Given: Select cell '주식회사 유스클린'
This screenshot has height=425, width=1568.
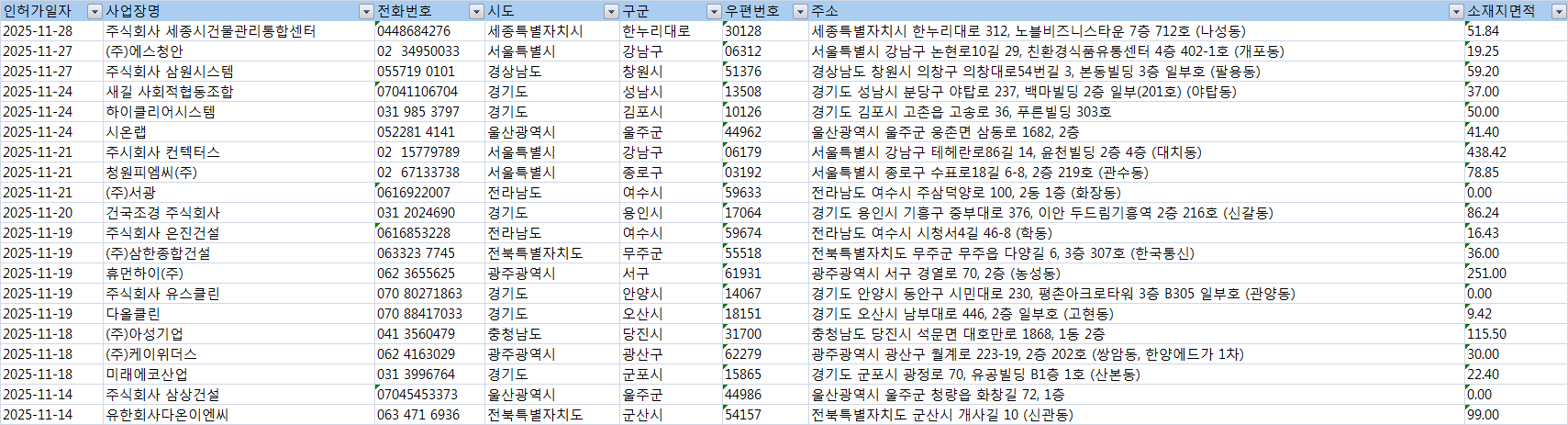Looking at the screenshot, I should pyautogui.click(x=239, y=294).
